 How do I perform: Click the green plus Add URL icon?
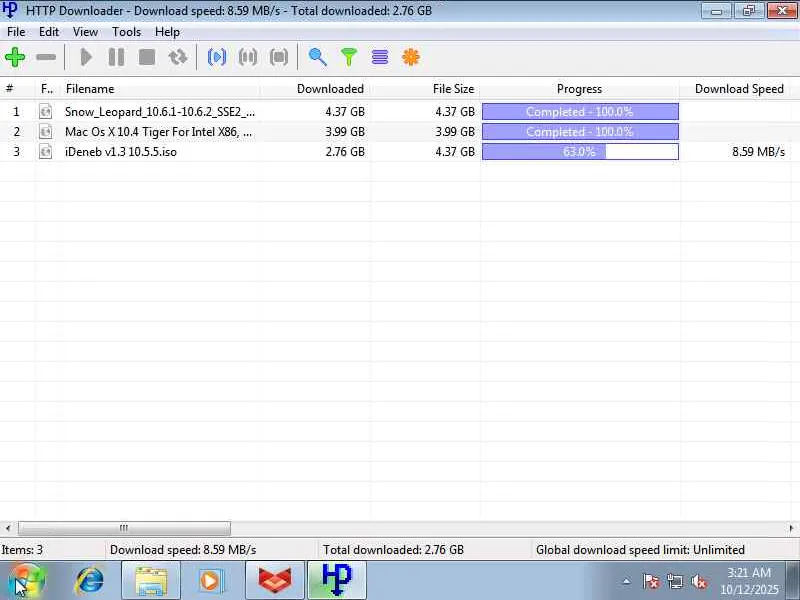point(15,57)
